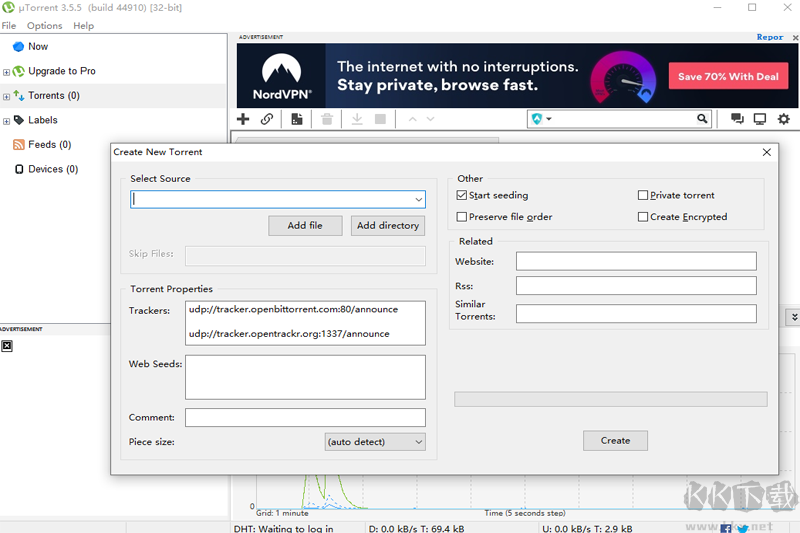Expand the Upgrade to Pro tree node

(x=6, y=72)
